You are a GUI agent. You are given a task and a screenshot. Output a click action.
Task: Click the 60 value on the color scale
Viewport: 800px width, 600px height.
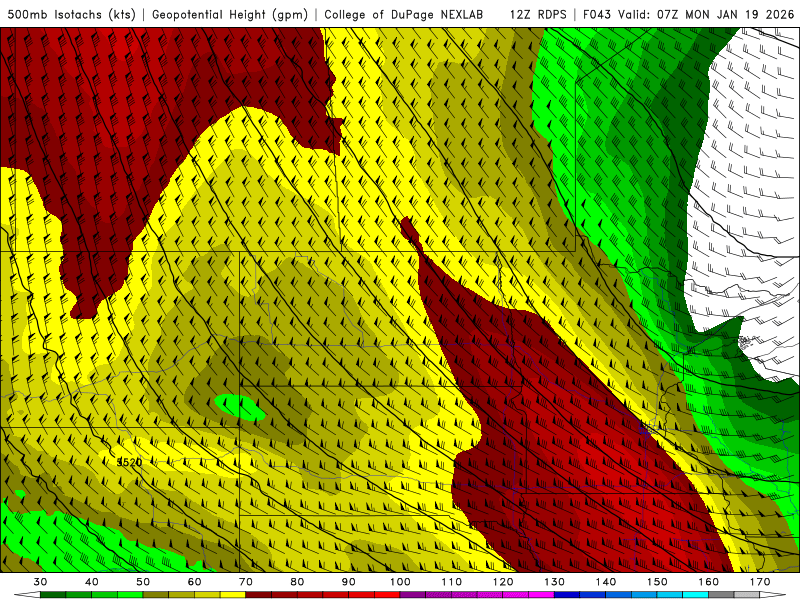click(x=194, y=582)
